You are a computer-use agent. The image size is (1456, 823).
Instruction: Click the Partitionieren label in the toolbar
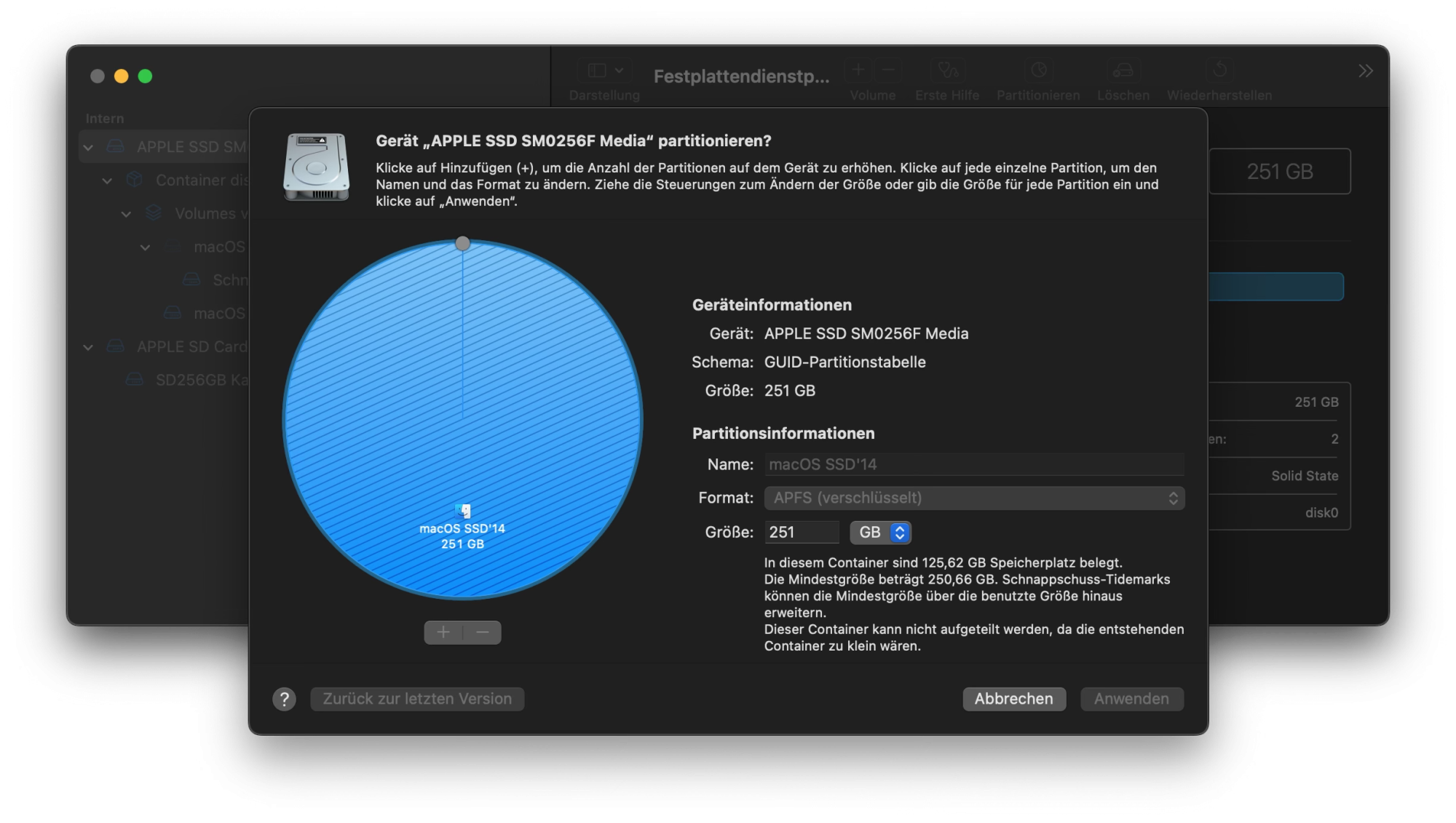point(1038,95)
